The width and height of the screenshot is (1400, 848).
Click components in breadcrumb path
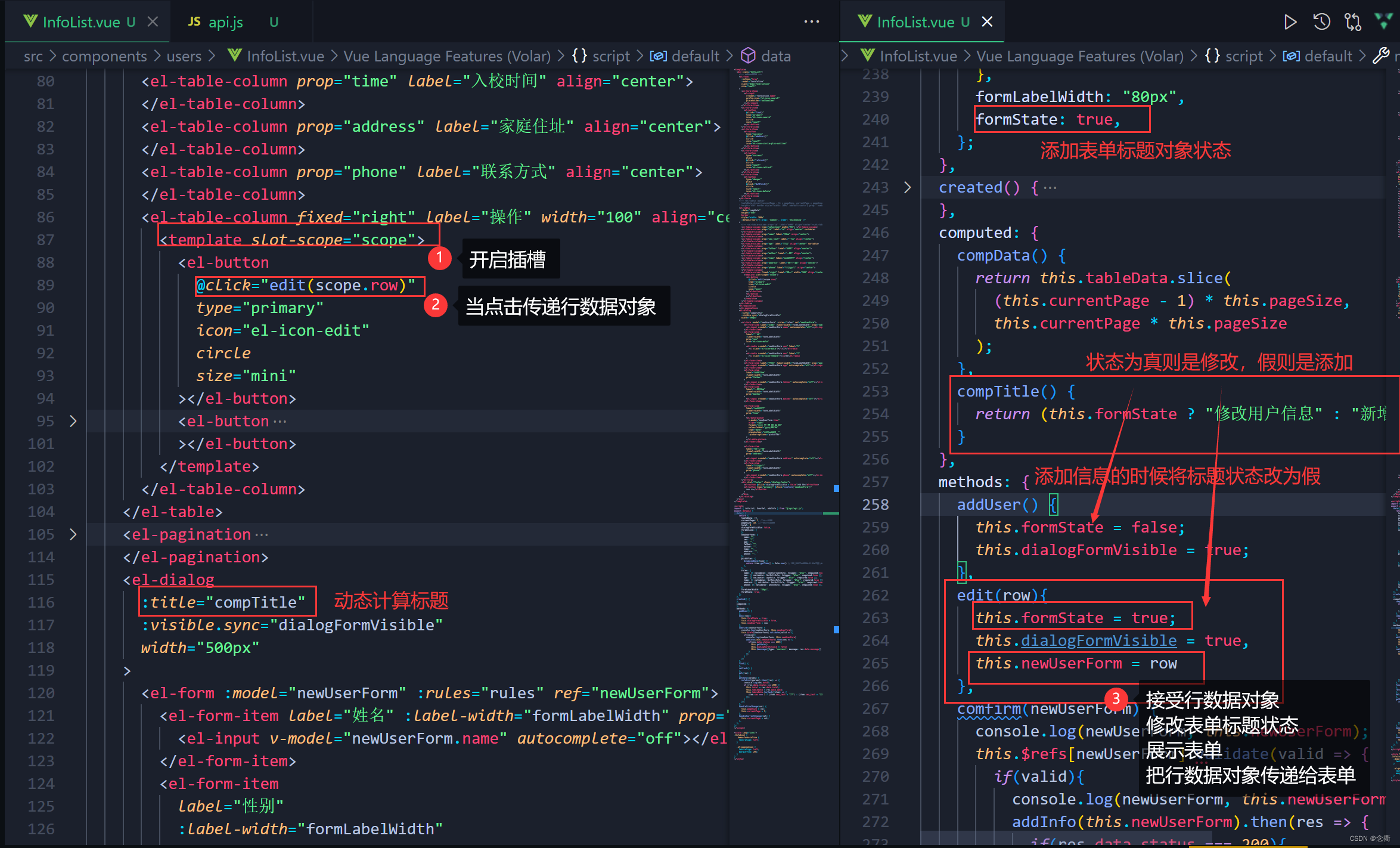(x=104, y=56)
